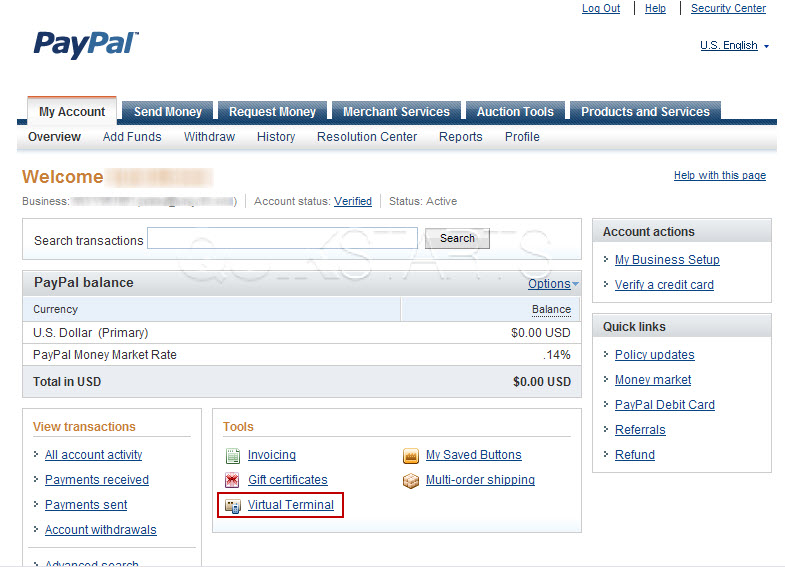The height and width of the screenshot is (567, 785).
Task: Open the Gift certificates link
Action: pyautogui.click(x=288, y=480)
